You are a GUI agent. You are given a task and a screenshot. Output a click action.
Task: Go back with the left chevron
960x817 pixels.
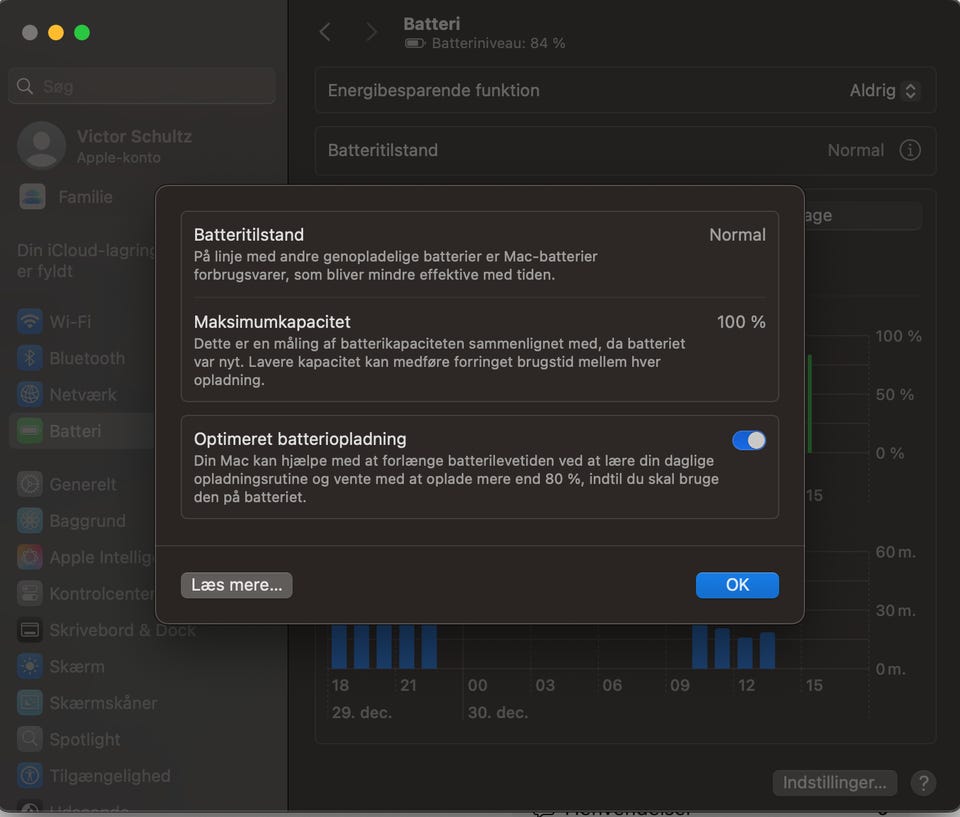(325, 32)
